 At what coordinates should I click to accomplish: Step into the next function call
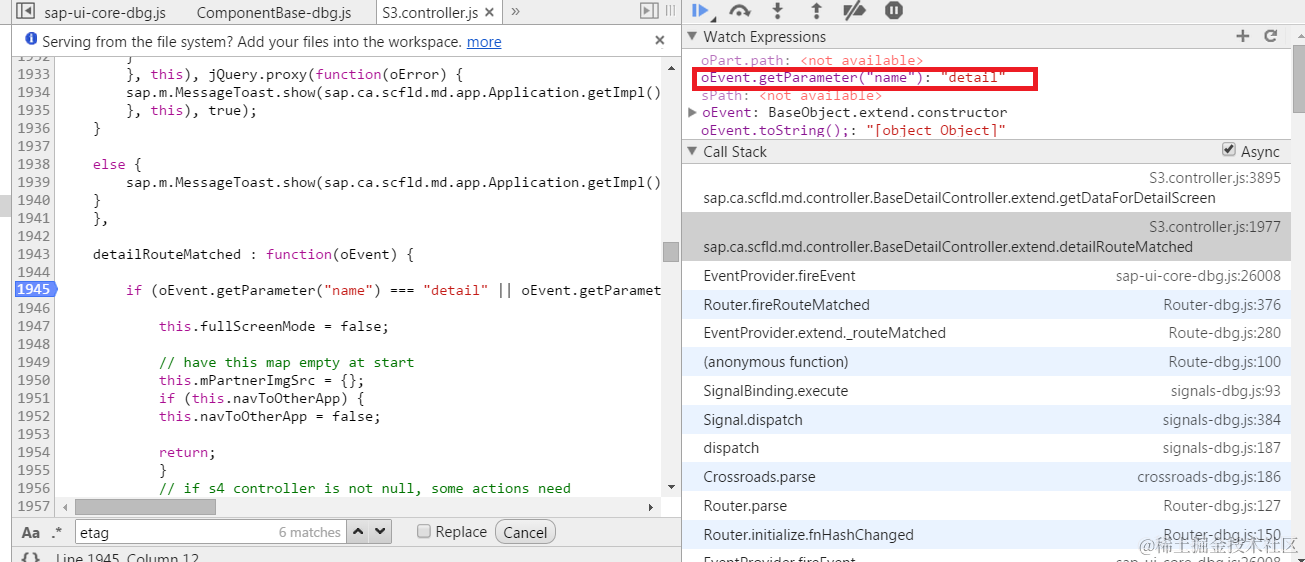point(778,11)
